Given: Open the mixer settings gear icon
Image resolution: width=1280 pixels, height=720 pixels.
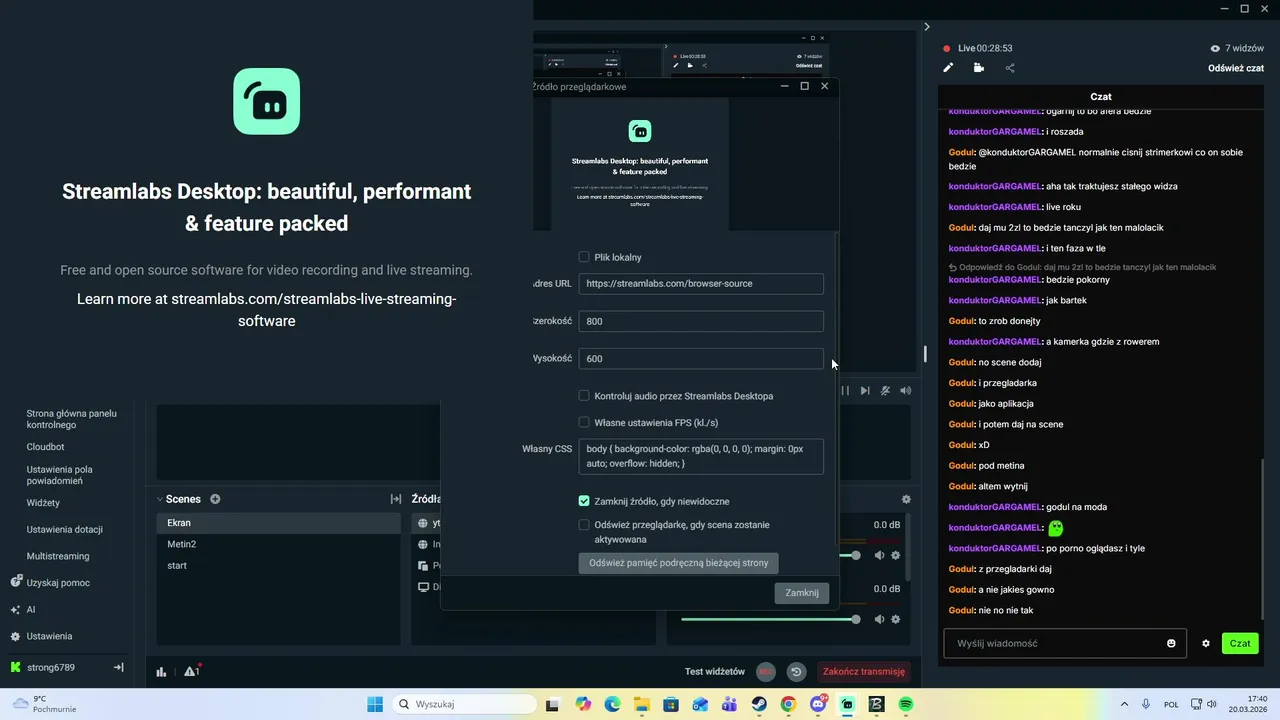Looking at the screenshot, I should pos(906,499).
